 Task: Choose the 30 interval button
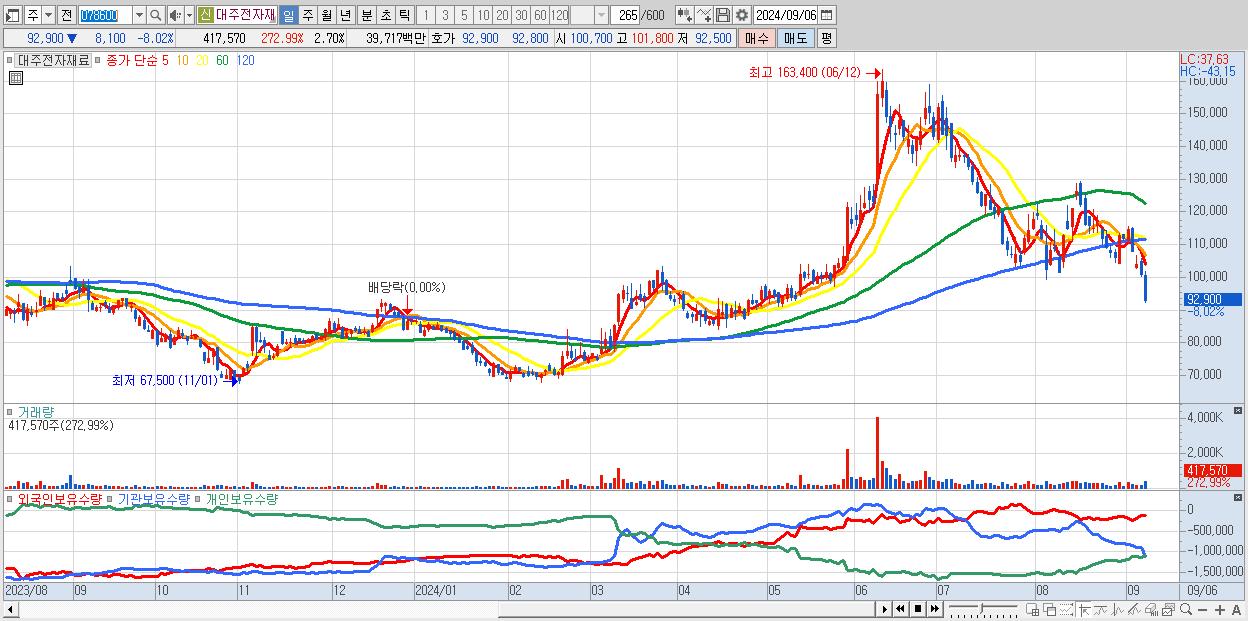point(521,16)
